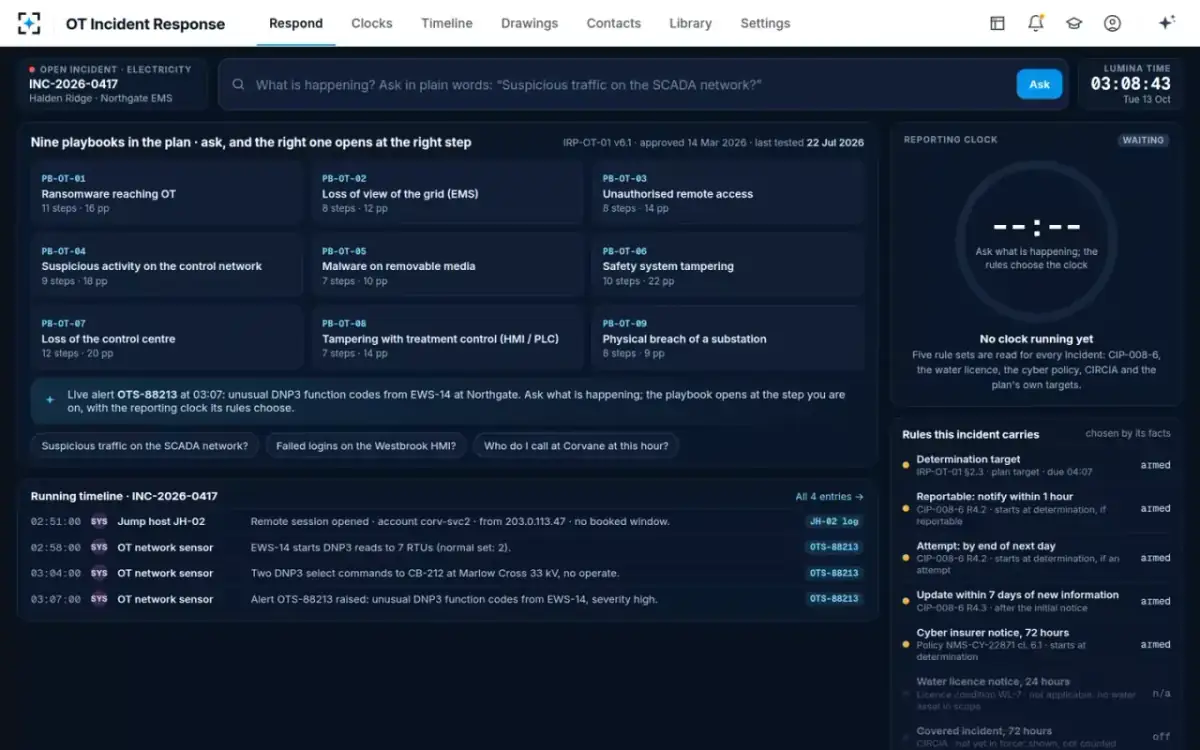Open the notifications bell

[x=1036, y=23]
